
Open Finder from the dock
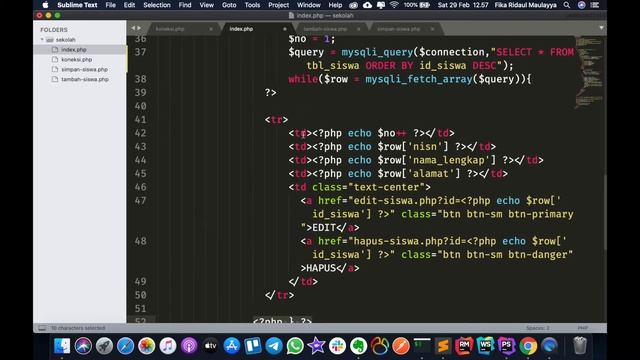62,346
